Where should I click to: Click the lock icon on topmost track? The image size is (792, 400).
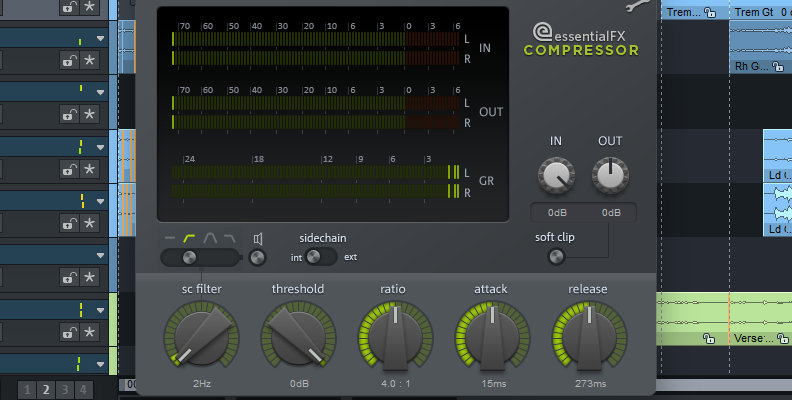69,7
